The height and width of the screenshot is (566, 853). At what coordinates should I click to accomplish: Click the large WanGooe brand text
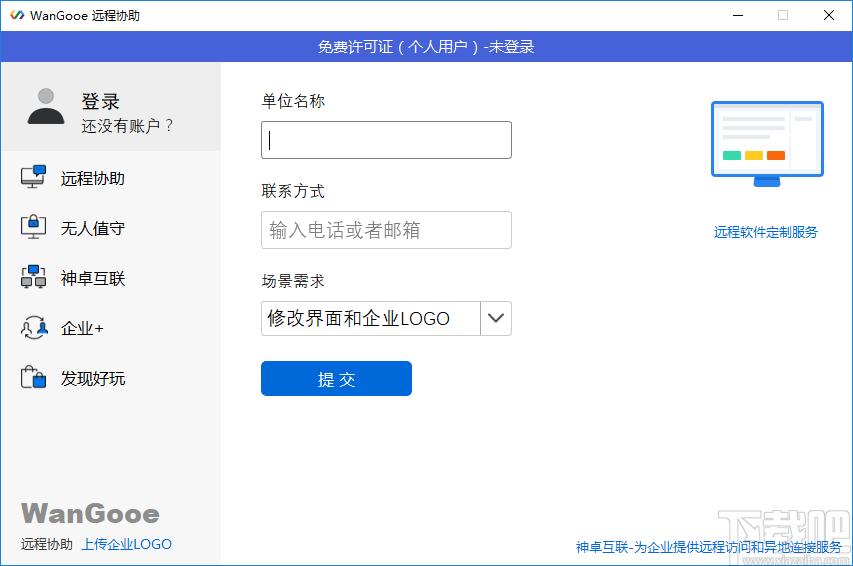(x=90, y=513)
